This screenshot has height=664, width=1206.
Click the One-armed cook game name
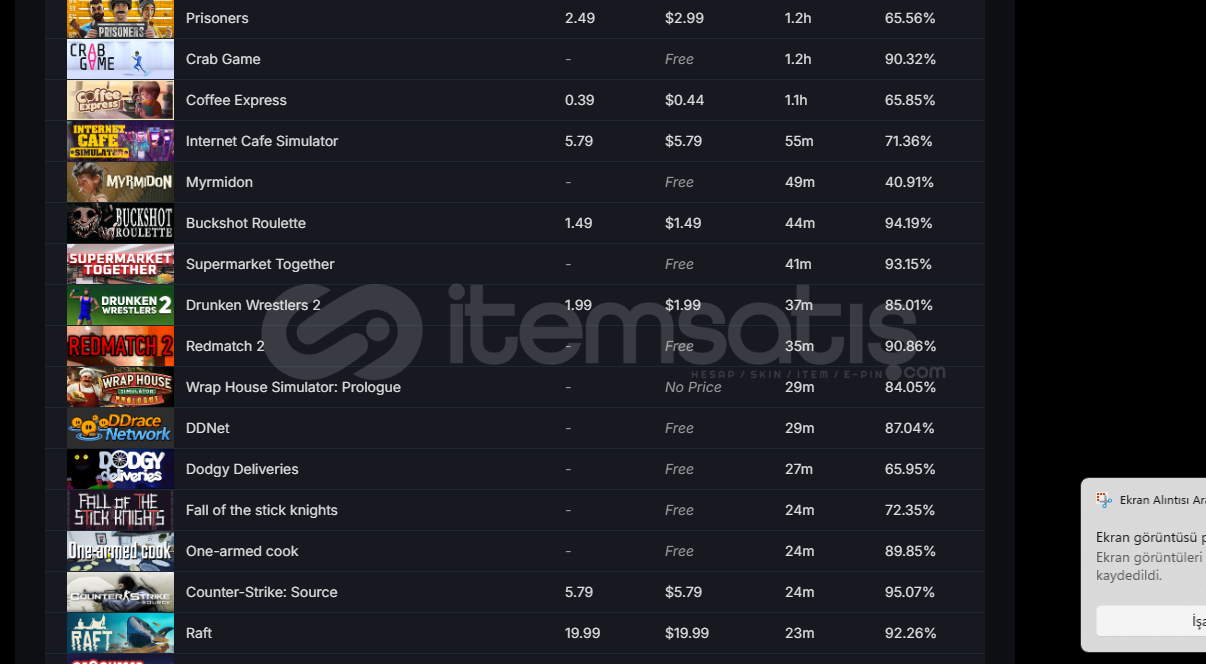coord(242,551)
